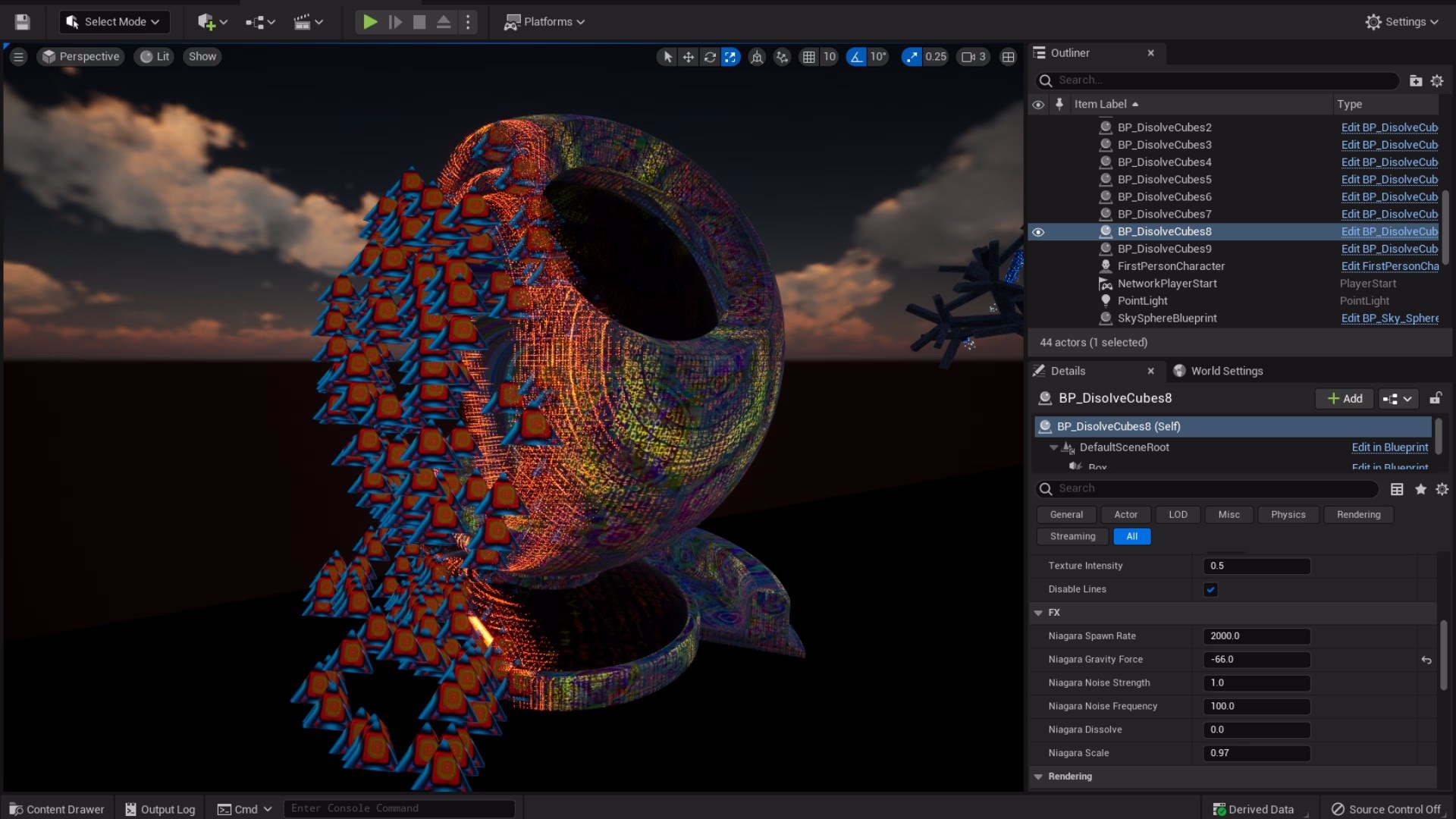The height and width of the screenshot is (819, 1456).
Task: Switch to the Rendering tab
Action: click(x=1358, y=514)
